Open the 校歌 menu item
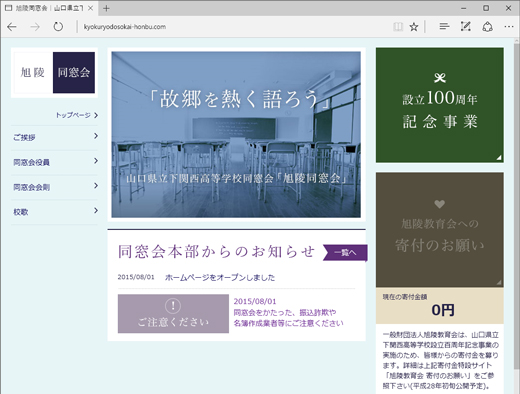520x394 pixels. pos(54,212)
